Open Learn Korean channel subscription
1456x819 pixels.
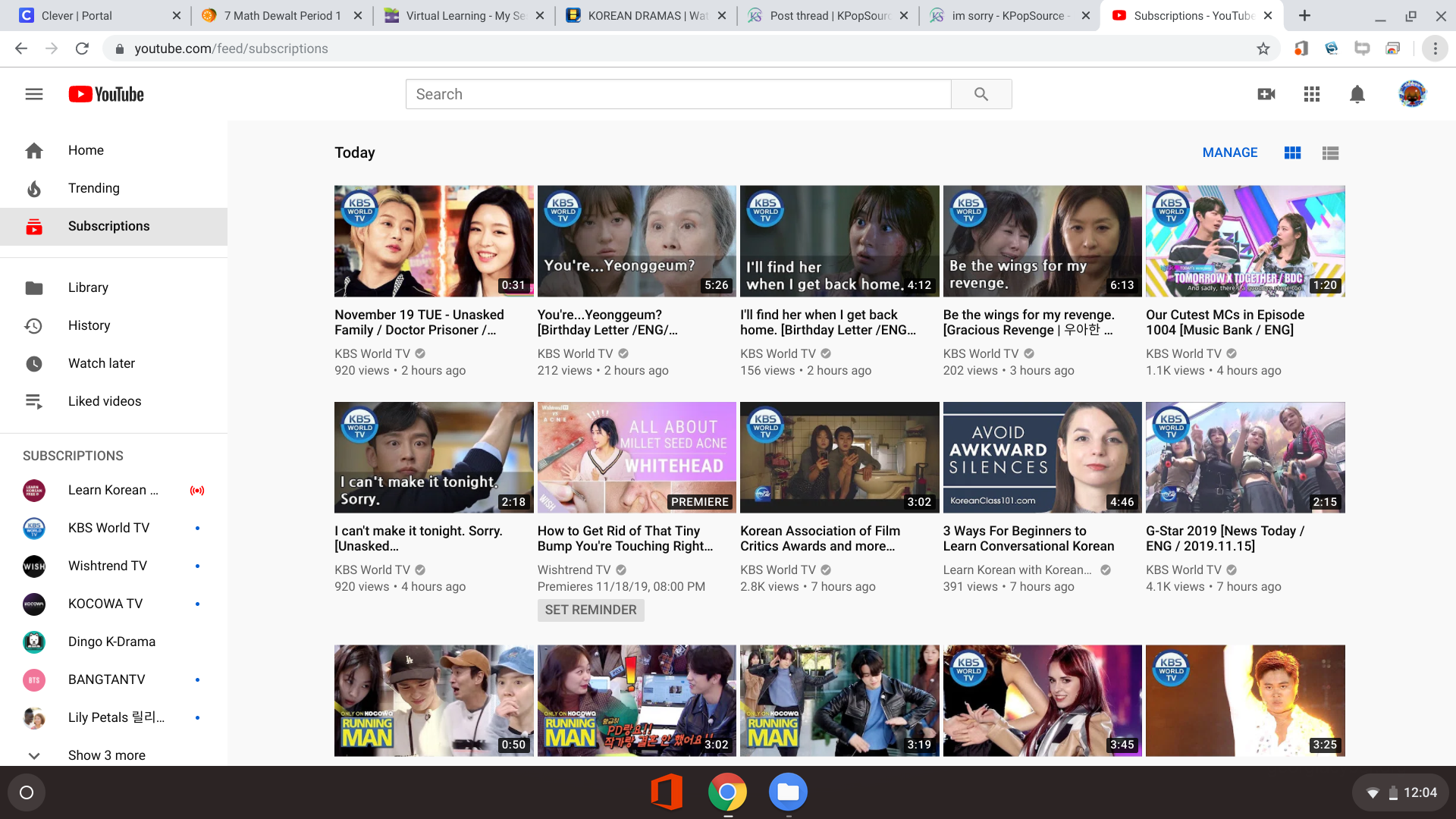pos(114,490)
